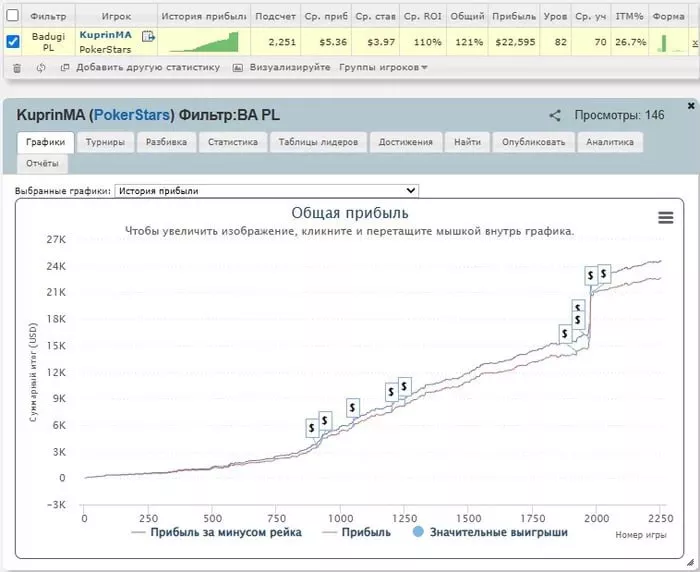Toggle Прибыль за минусом рейка legend series
The height and width of the screenshot is (572, 700).
(217, 532)
